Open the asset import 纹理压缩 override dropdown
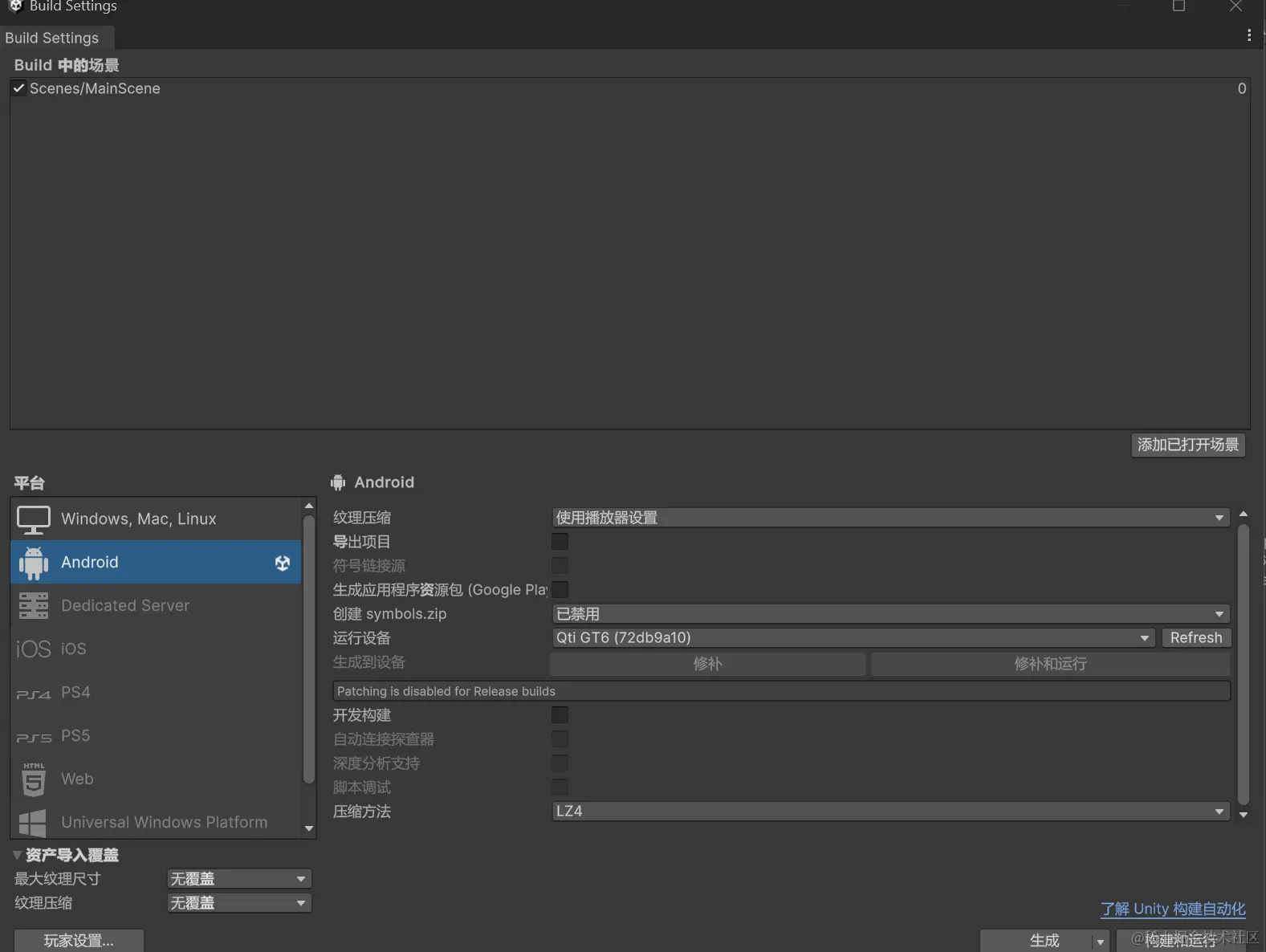 pos(239,903)
